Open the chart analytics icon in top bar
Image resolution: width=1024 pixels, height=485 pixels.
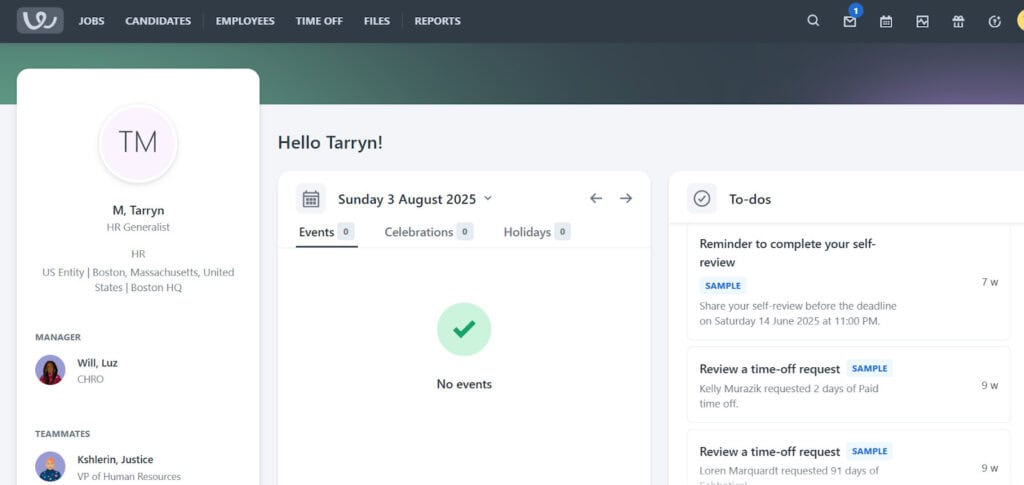point(922,22)
